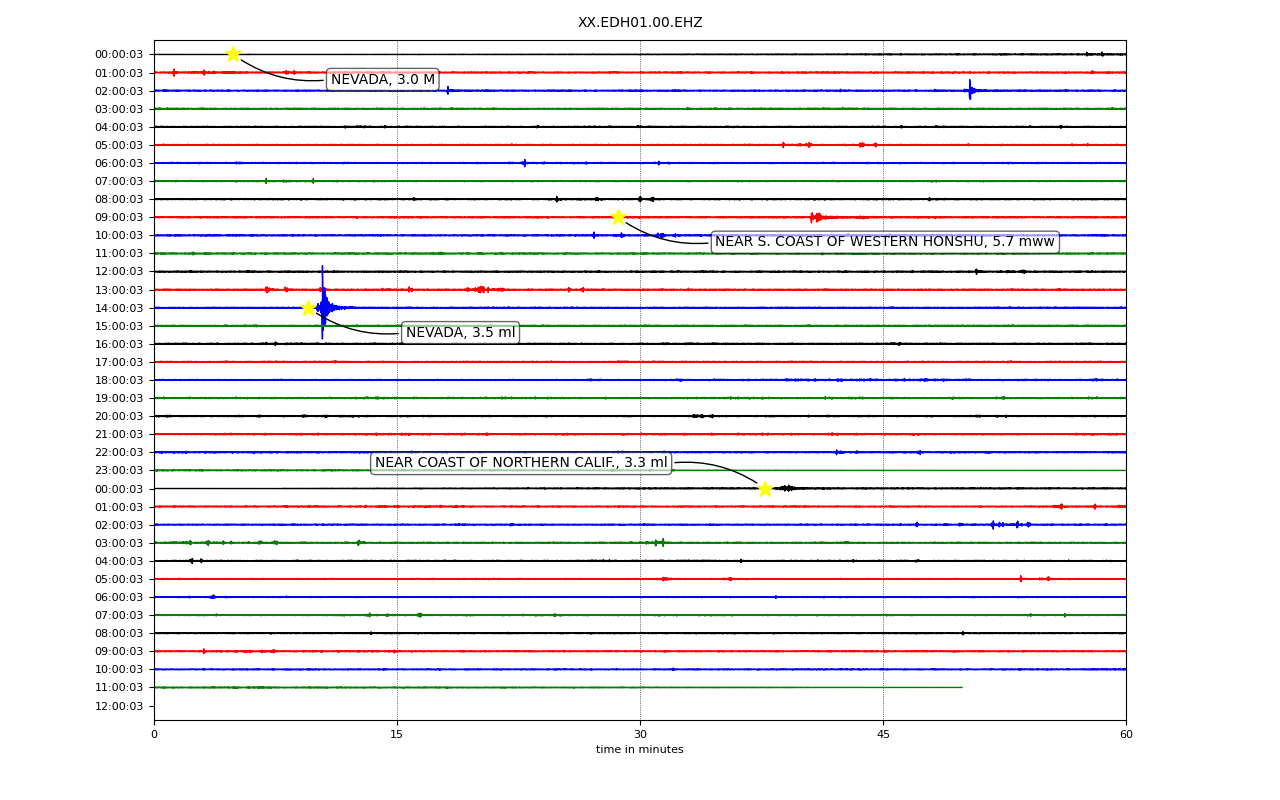Viewport: 1280px width, 800px height.
Task: Select the NEVADA, 3.0 M annotation label
Action: pos(383,80)
